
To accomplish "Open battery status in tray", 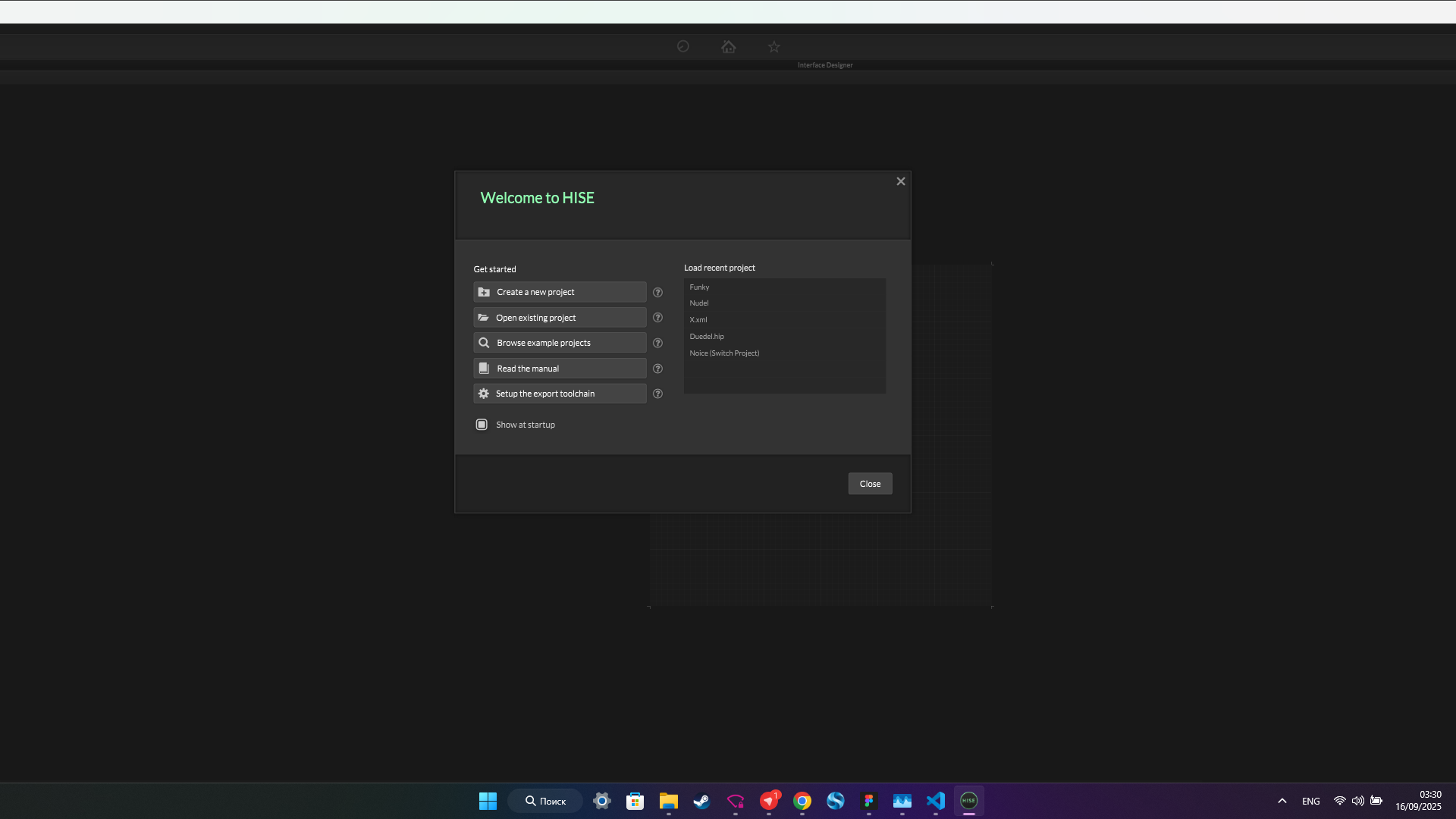I will click(1376, 801).
